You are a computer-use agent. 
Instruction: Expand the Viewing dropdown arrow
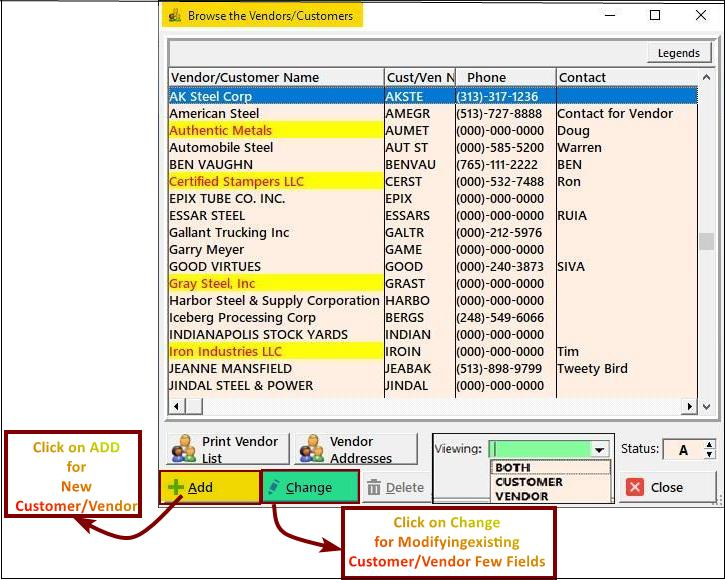tap(600, 450)
